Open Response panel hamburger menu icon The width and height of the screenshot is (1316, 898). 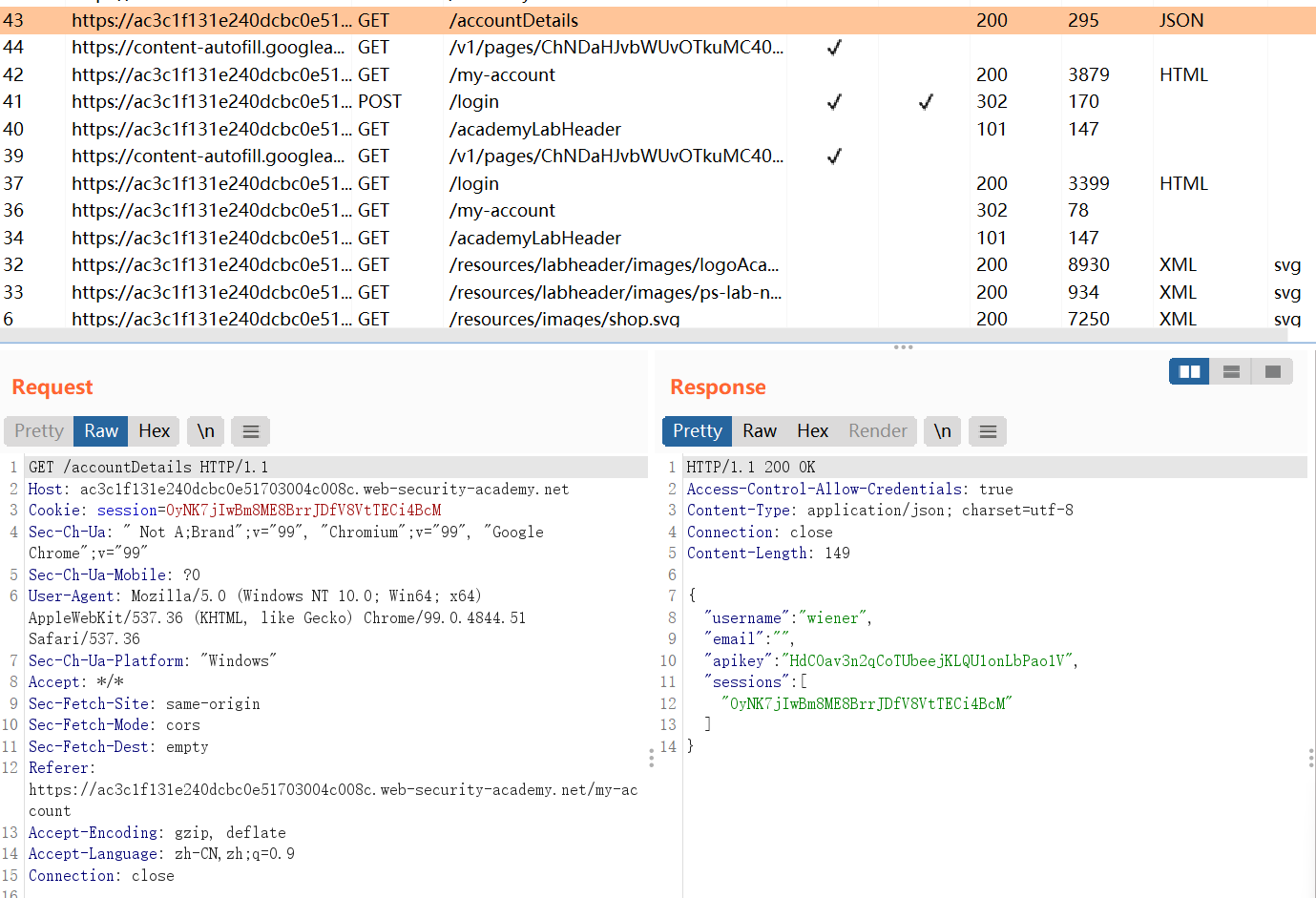pyautogui.click(x=988, y=431)
